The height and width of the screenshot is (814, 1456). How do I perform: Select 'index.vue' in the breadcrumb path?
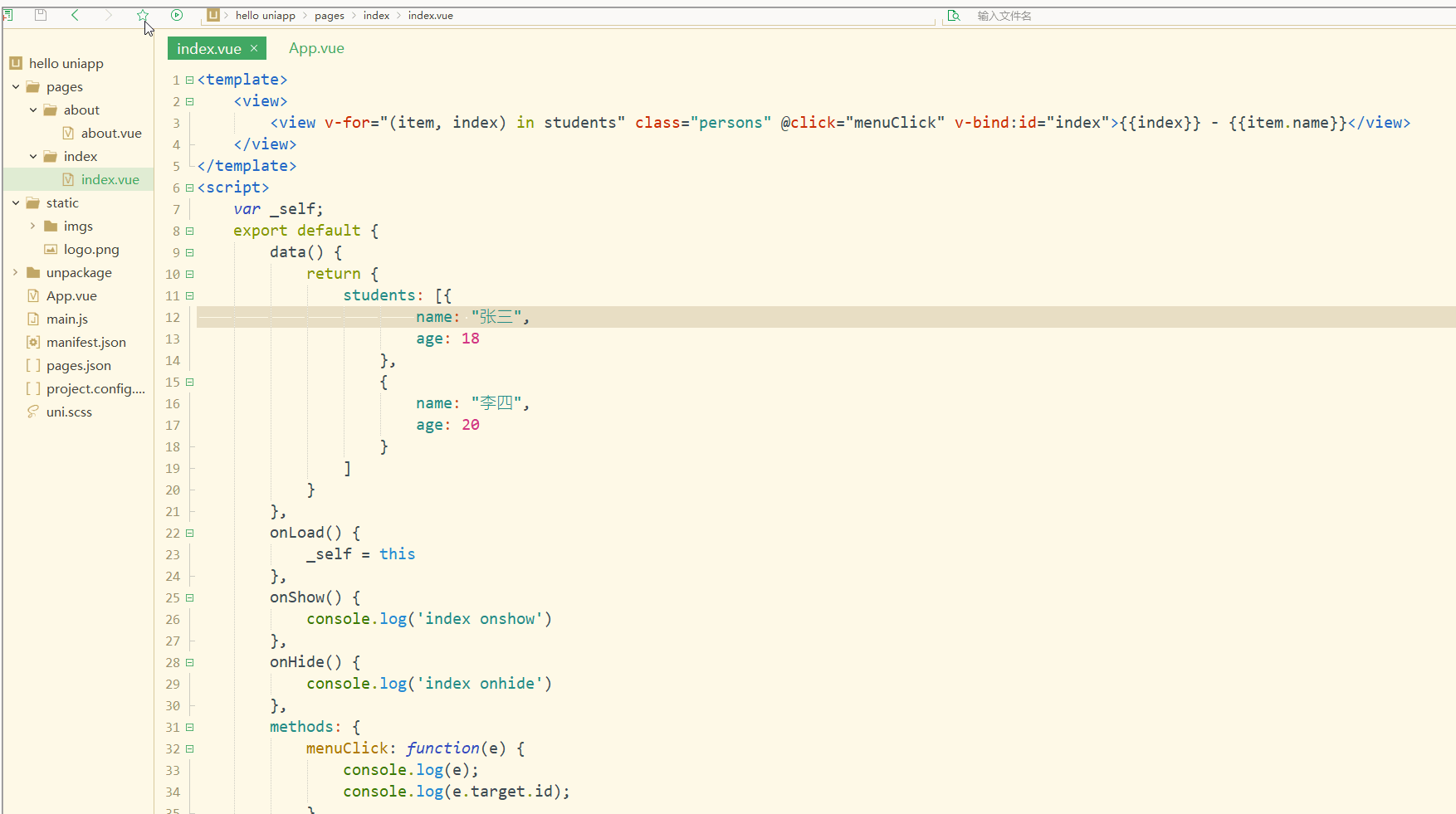431,16
